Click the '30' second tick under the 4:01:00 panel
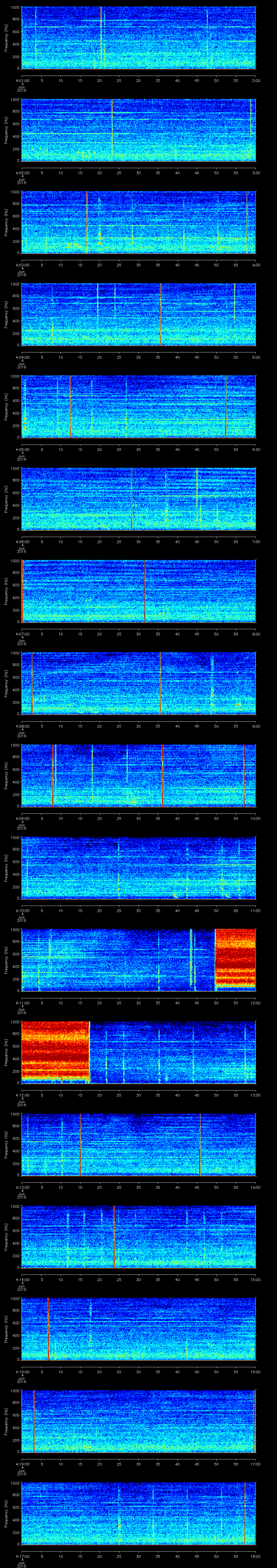This screenshot has height=1568, width=277. click(139, 80)
